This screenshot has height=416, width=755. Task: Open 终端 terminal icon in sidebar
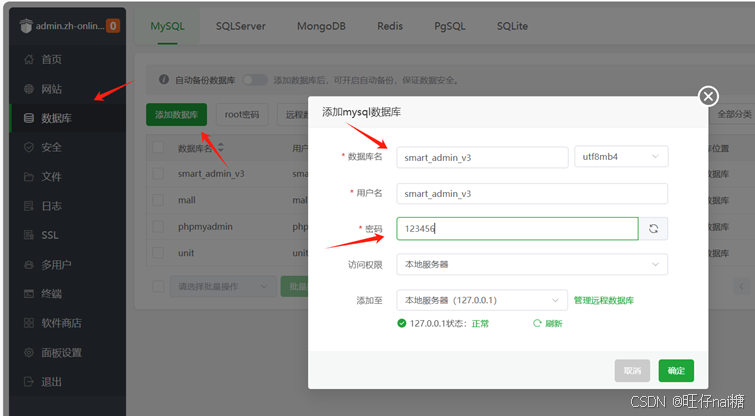(29, 294)
